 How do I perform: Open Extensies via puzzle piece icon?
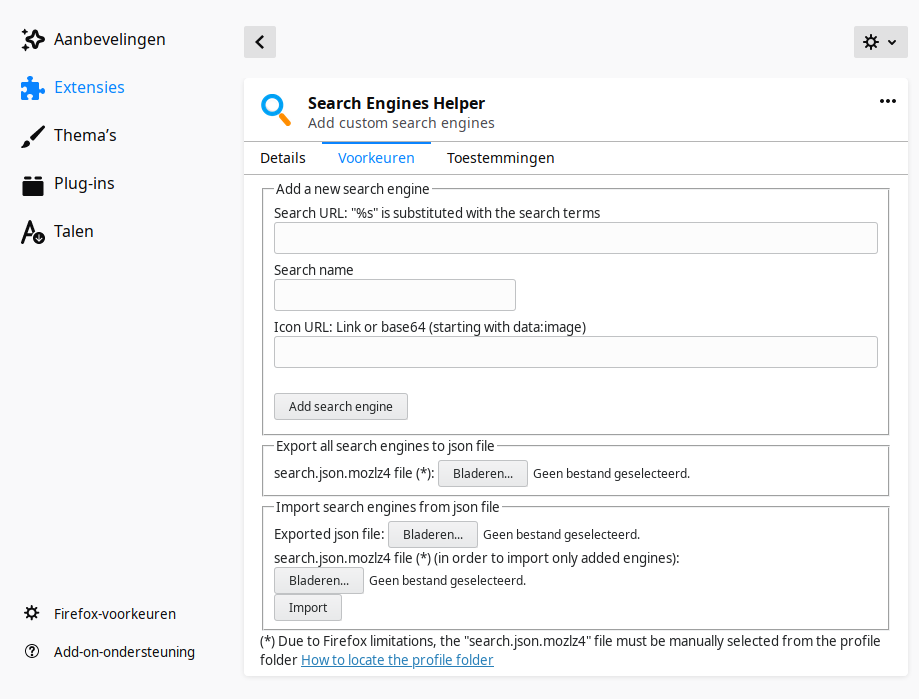coord(33,88)
